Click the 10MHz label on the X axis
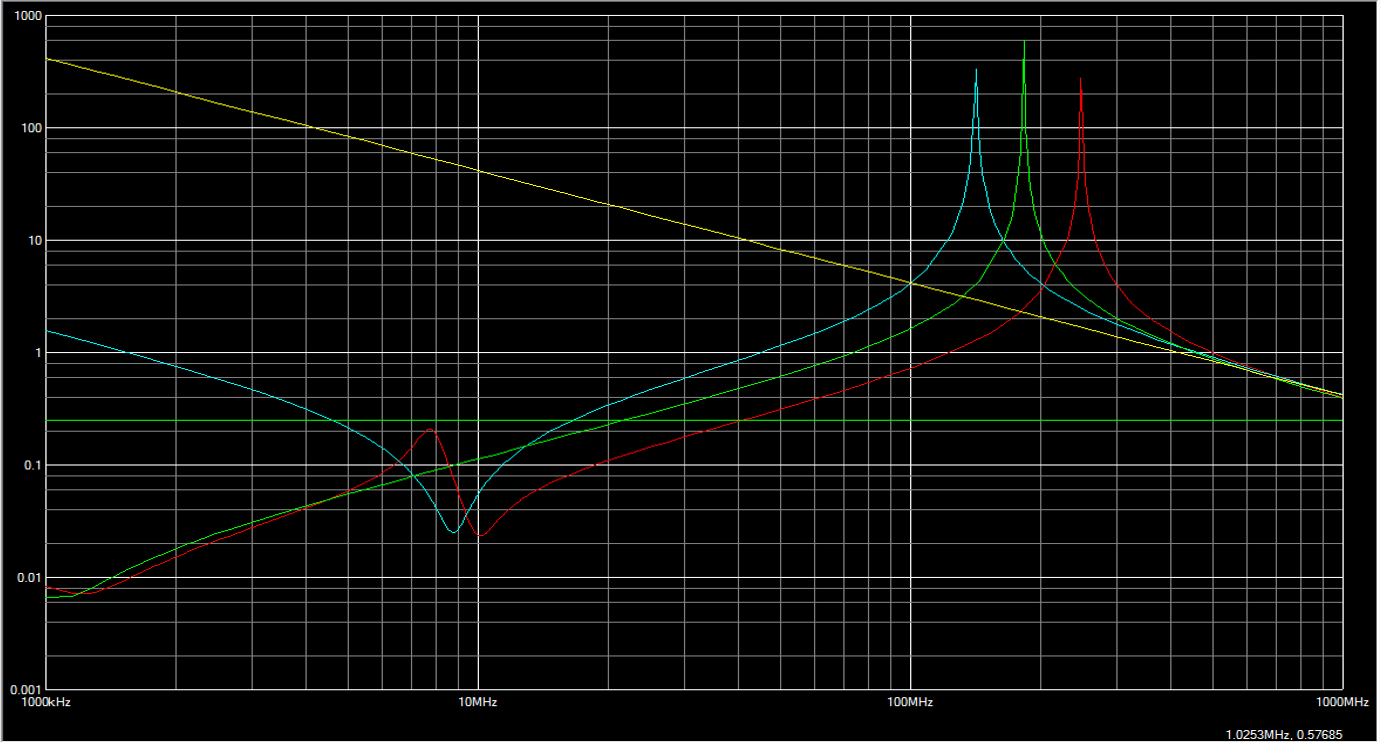Viewport: 1380px width, 743px height. tap(478, 702)
